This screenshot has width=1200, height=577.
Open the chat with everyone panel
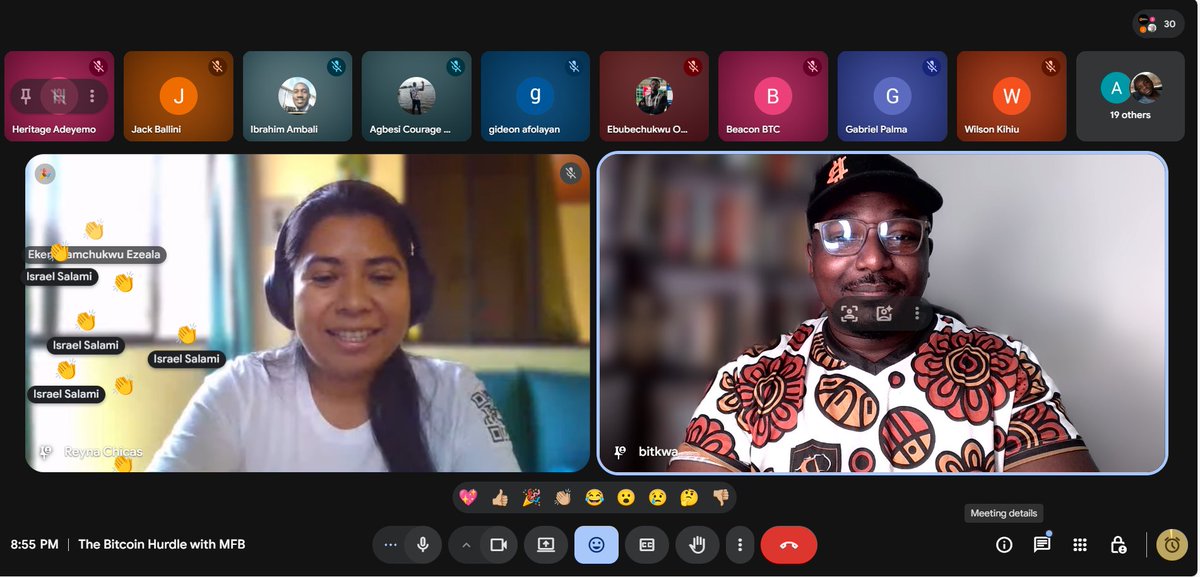pyautogui.click(x=1042, y=545)
